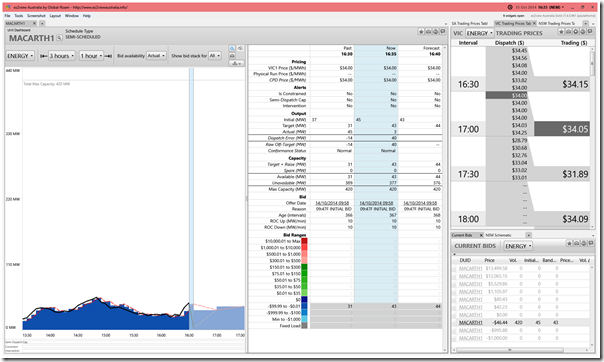The image size is (604, 362).
Task: Open the ENERGY dropdown in Unit Dashboard
Action: (x=20, y=56)
